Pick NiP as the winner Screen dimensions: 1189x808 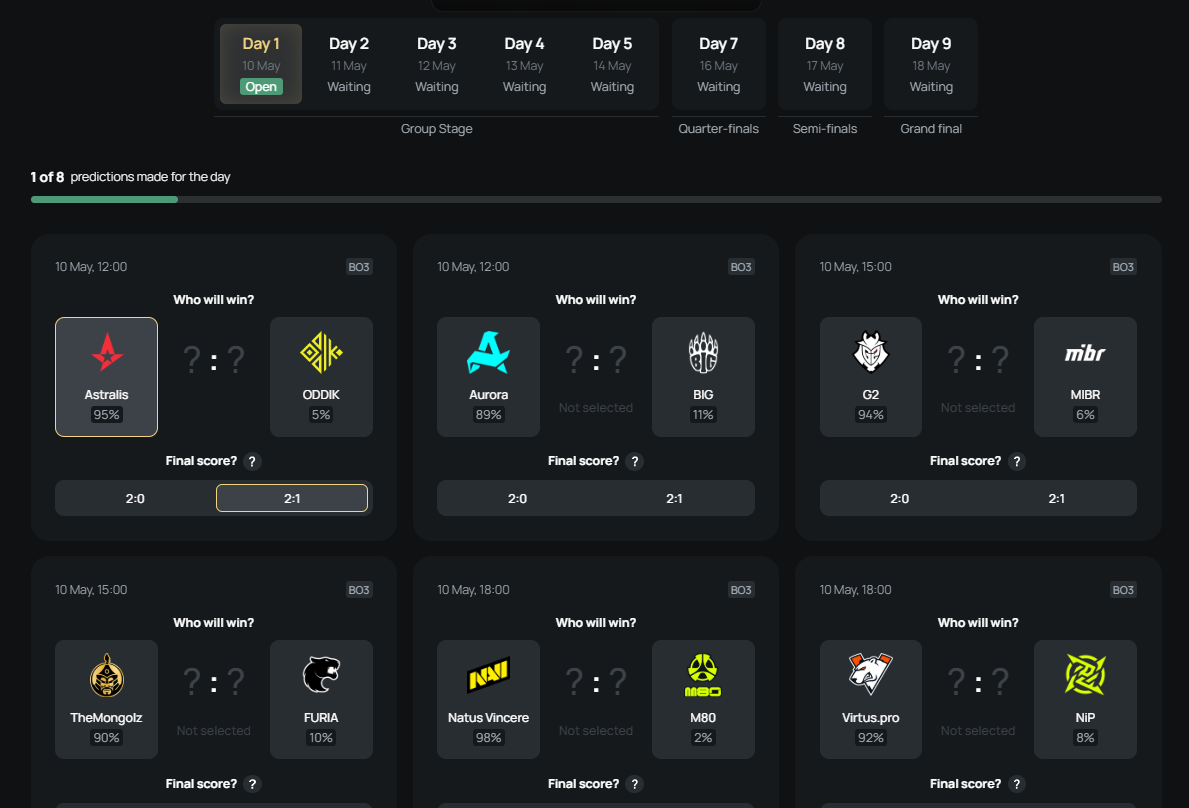coord(1085,700)
